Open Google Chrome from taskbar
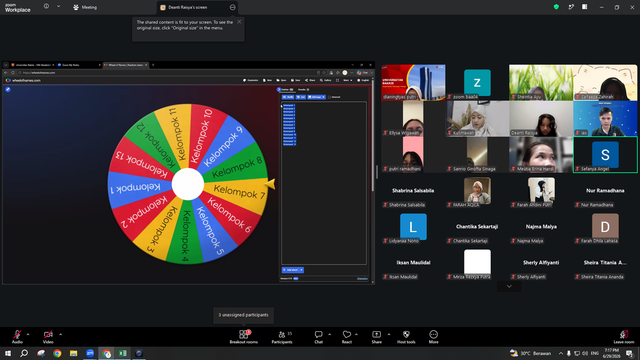 click(57, 353)
